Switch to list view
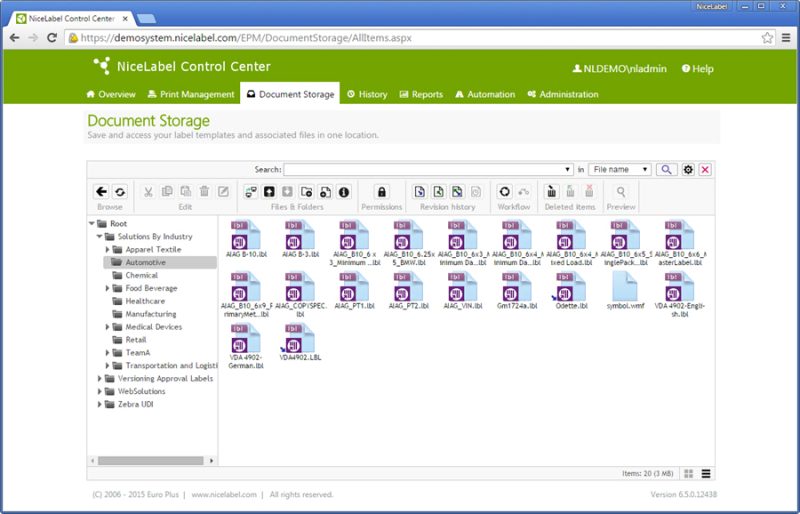The width and height of the screenshot is (800, 514). pyautogui.click(x=706, y=474)
